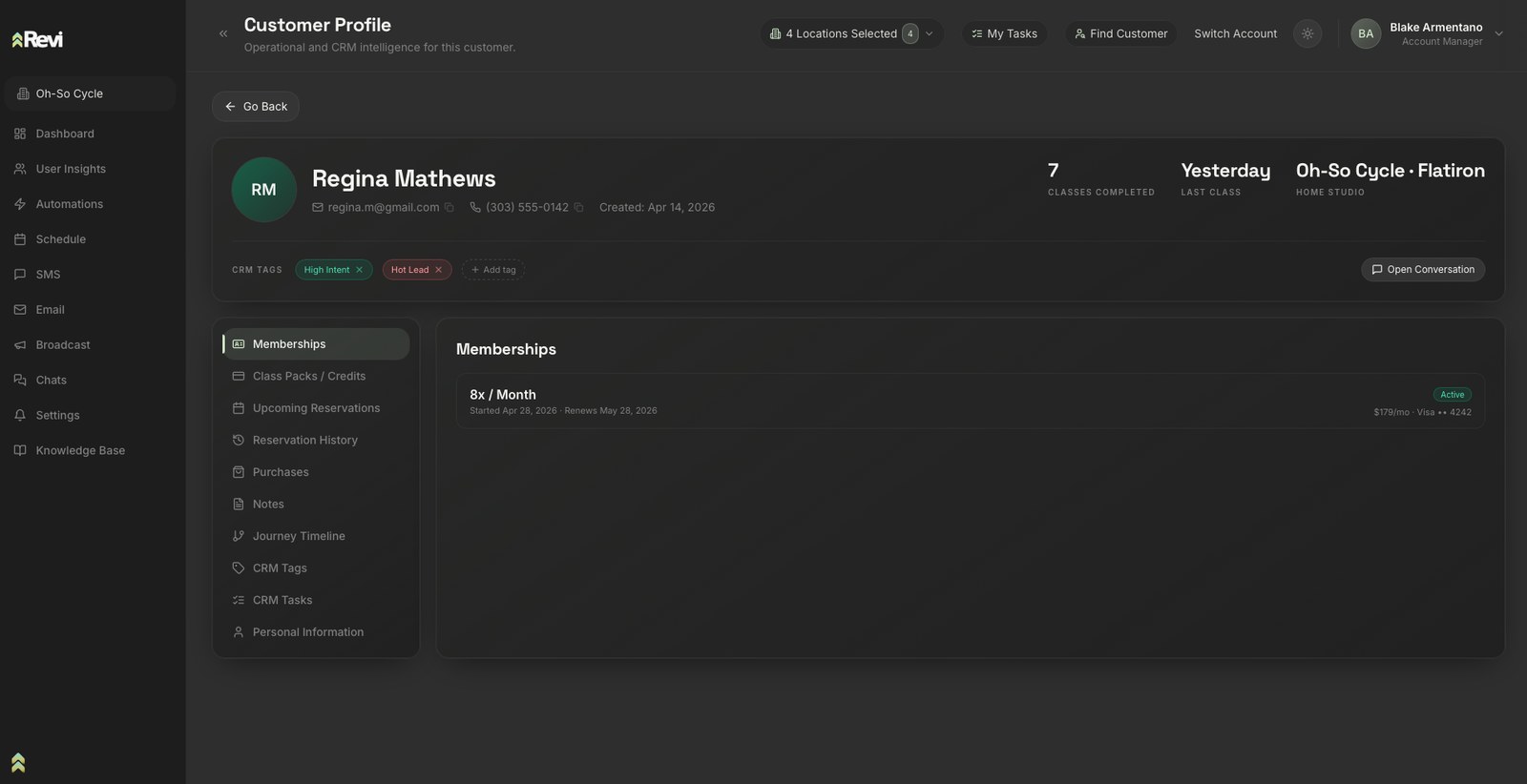The image size is (1527, 784).
Task: Open CRM Tasks tab
Action: coord(316,600)
